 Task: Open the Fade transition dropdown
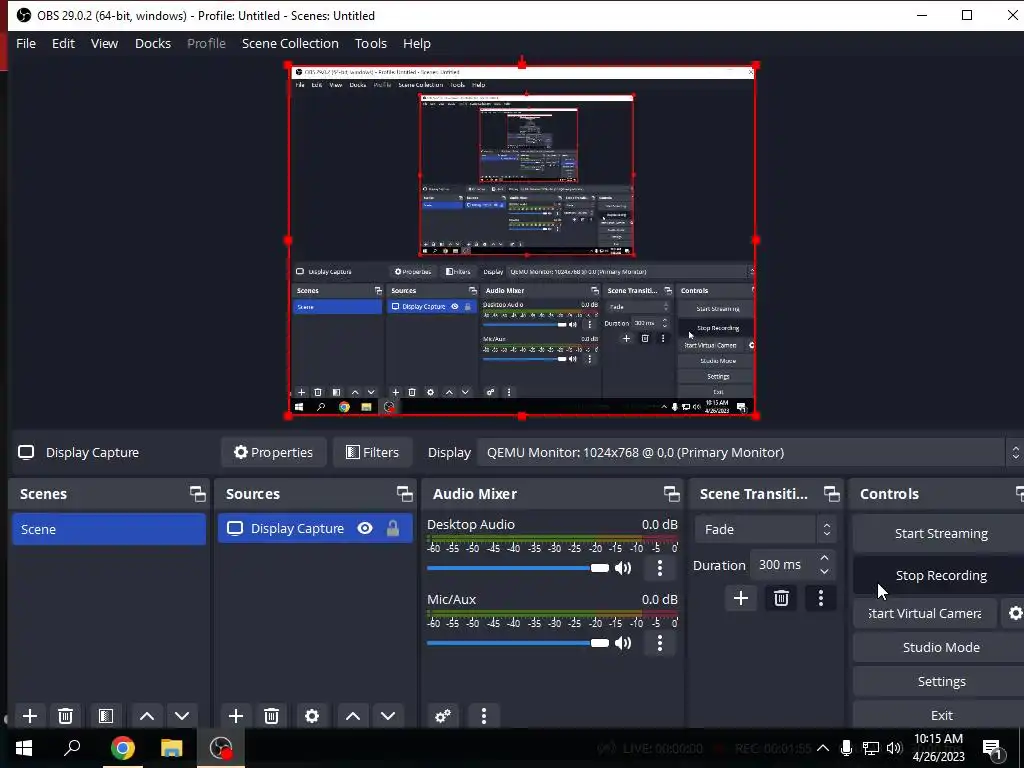(765, 530)
